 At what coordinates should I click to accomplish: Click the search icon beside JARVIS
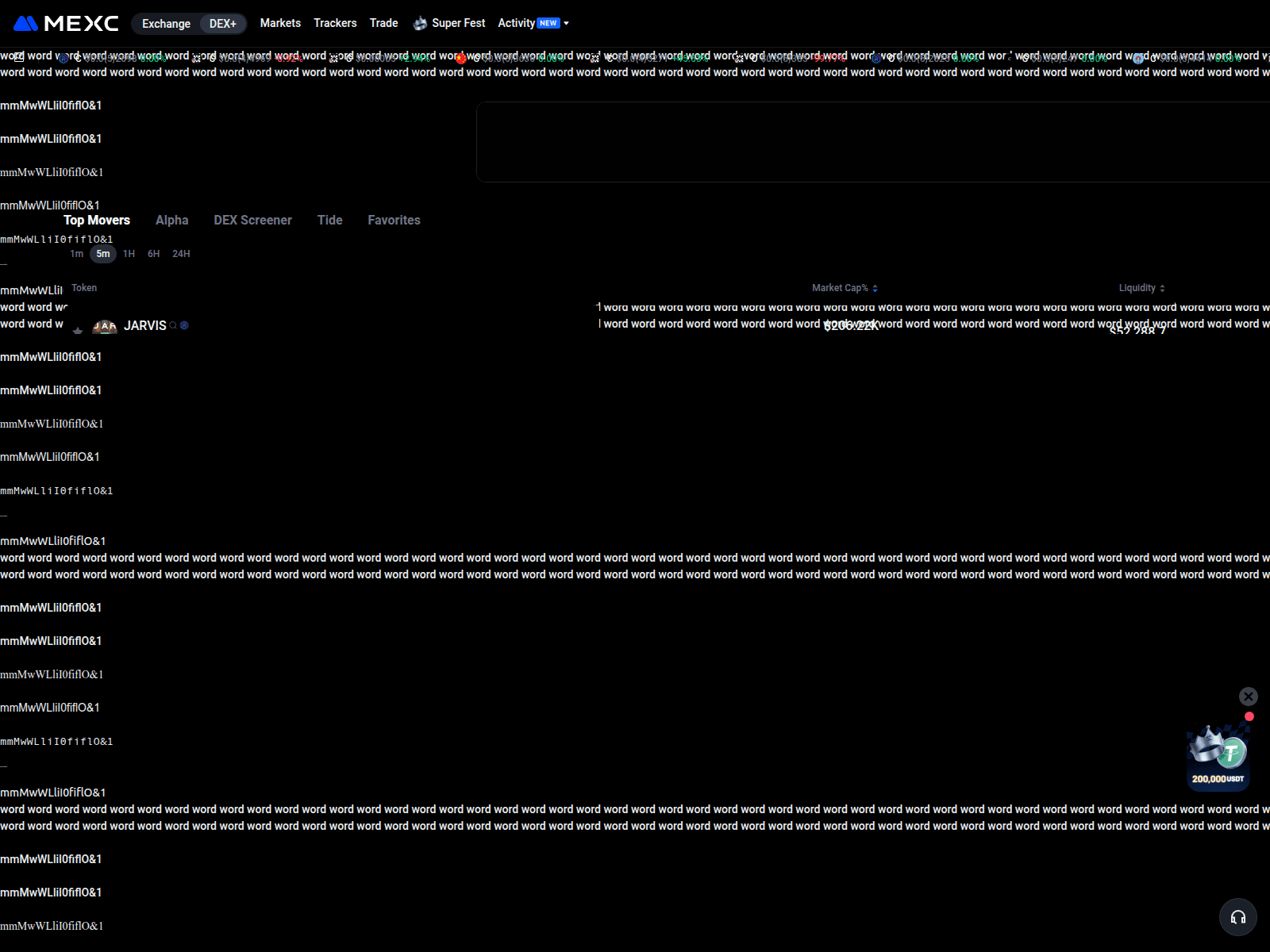[x=173, y=326]
